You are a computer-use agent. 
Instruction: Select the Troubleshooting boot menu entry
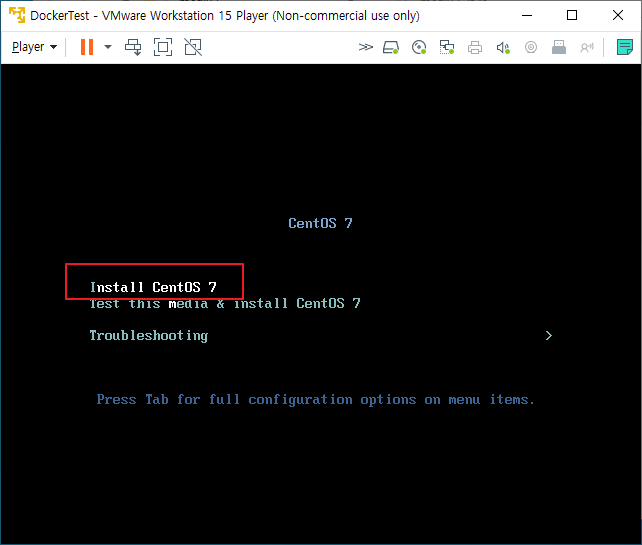pyautogui.click(x=149, y=335)
